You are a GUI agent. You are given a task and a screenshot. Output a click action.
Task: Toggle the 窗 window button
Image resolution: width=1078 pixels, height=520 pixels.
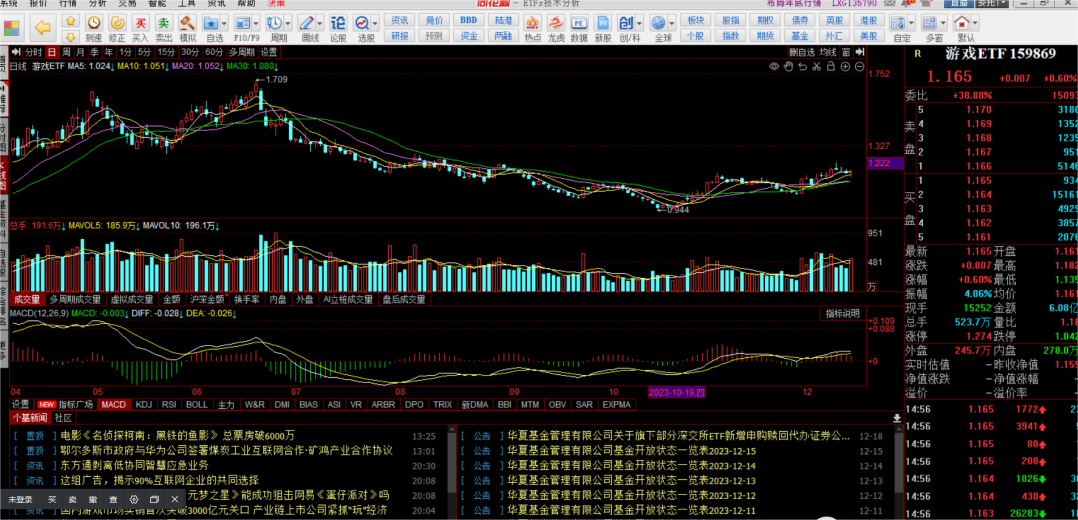tap(845, 52)
